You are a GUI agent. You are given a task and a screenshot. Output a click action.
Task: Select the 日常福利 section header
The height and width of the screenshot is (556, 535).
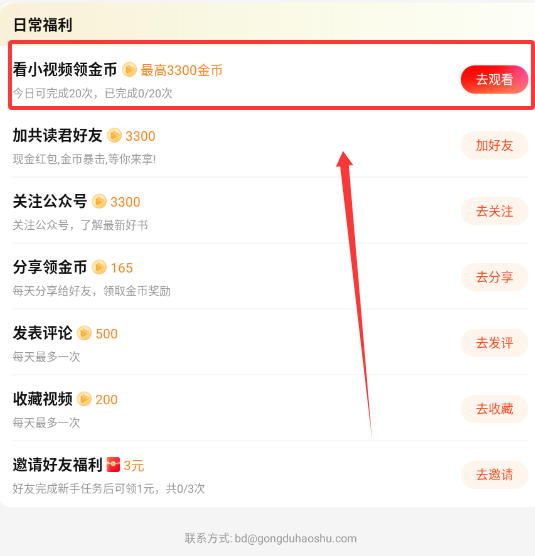click(x=43, y=25)
